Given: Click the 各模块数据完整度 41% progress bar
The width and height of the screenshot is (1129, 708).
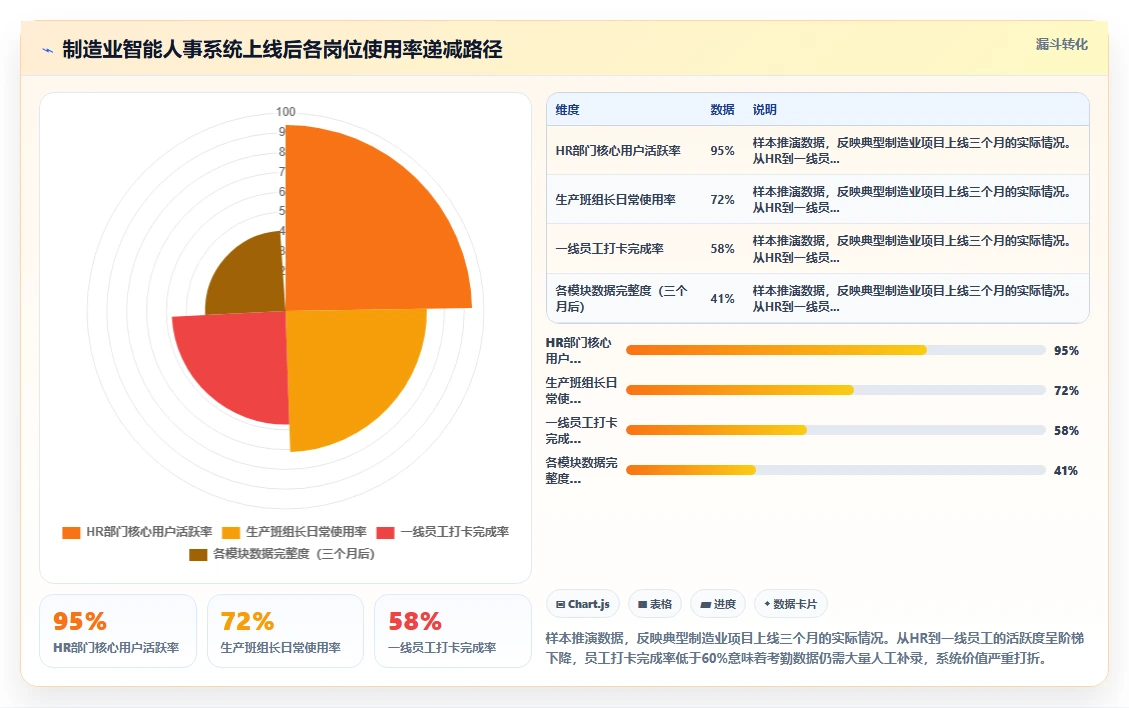Looking at the screenshot, I should [x=835, y=470].
